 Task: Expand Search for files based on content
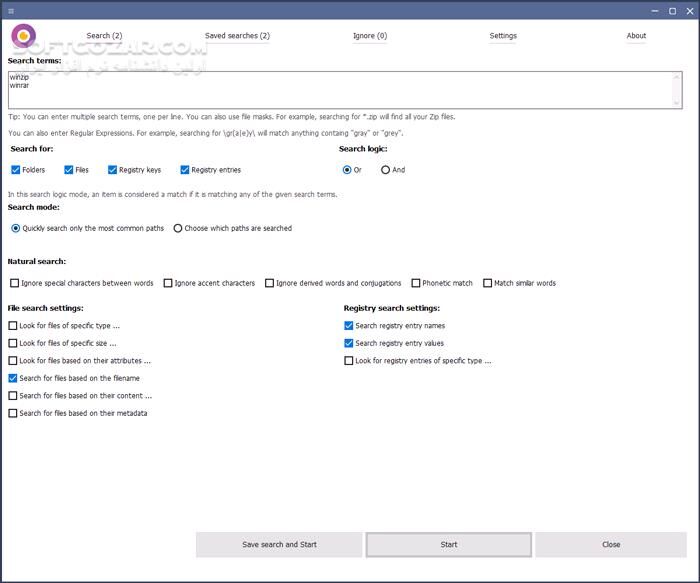click(x=13, y=396)
